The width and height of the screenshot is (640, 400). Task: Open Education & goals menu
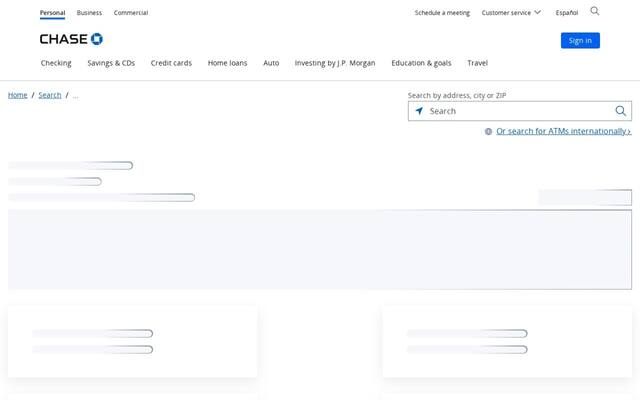(421, 63)
